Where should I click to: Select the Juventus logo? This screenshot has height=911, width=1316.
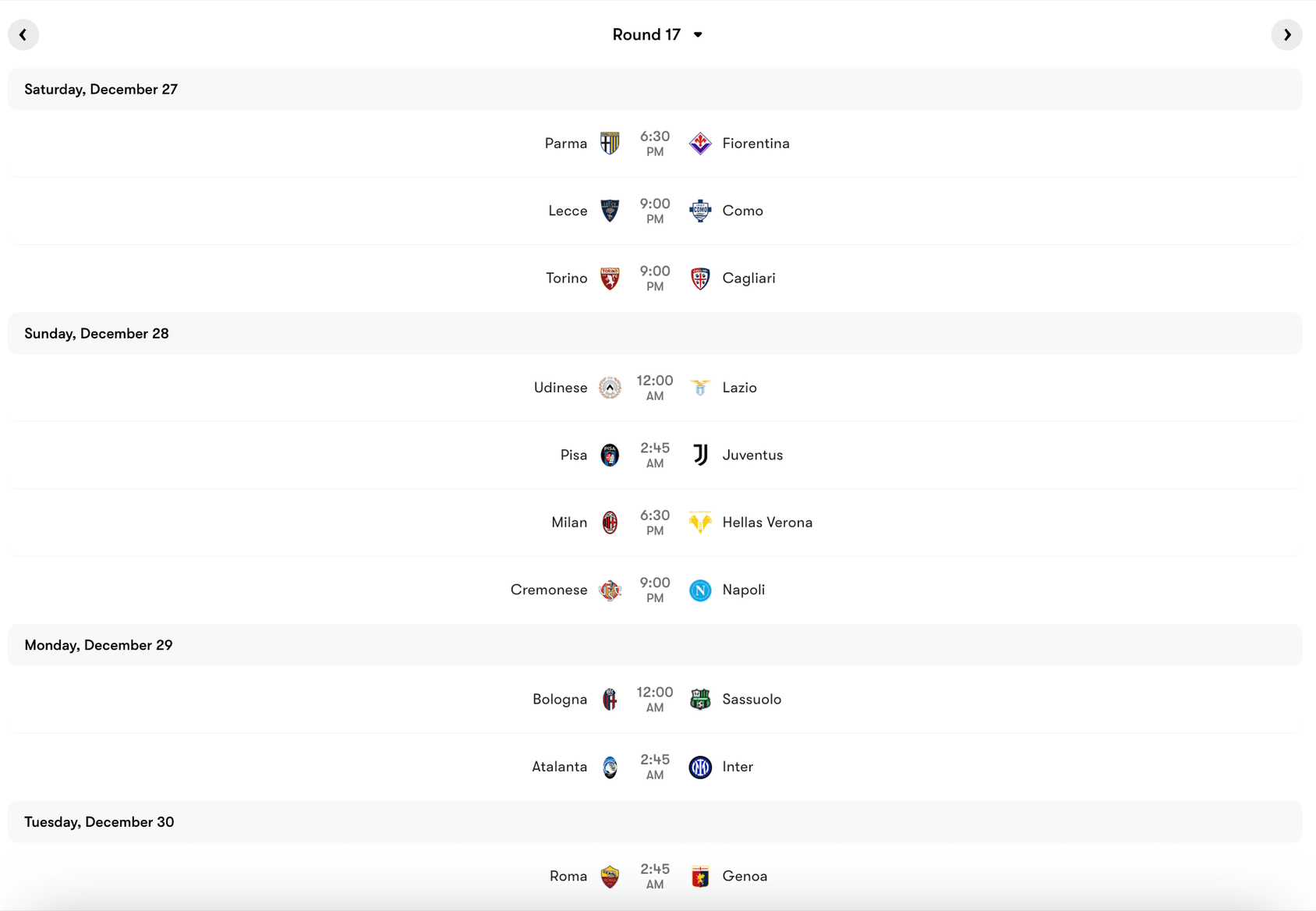click(700, 455)
